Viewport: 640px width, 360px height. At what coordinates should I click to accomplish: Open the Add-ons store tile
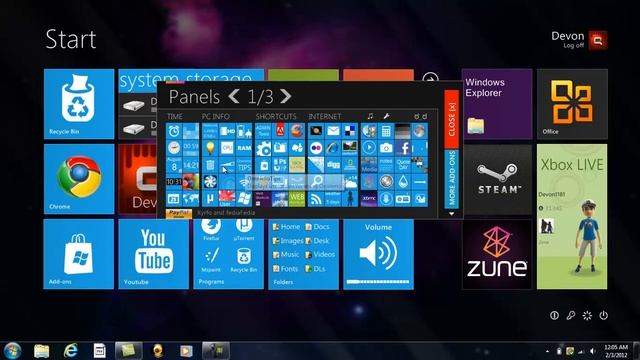[79, 254]
